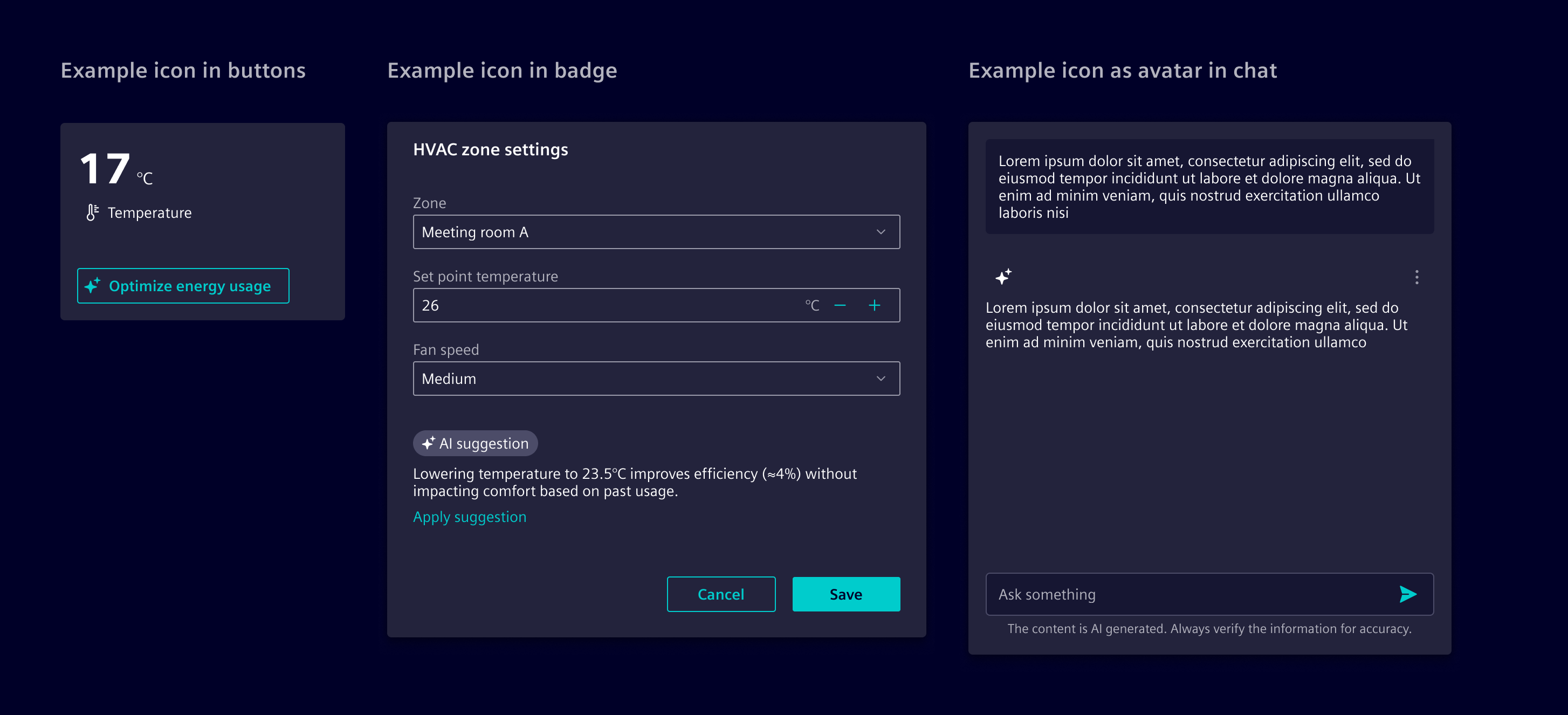The image size is (1568, 715).
Task: Click the minus icon to decrease set point temperature
Action: [x=840, y=305]
